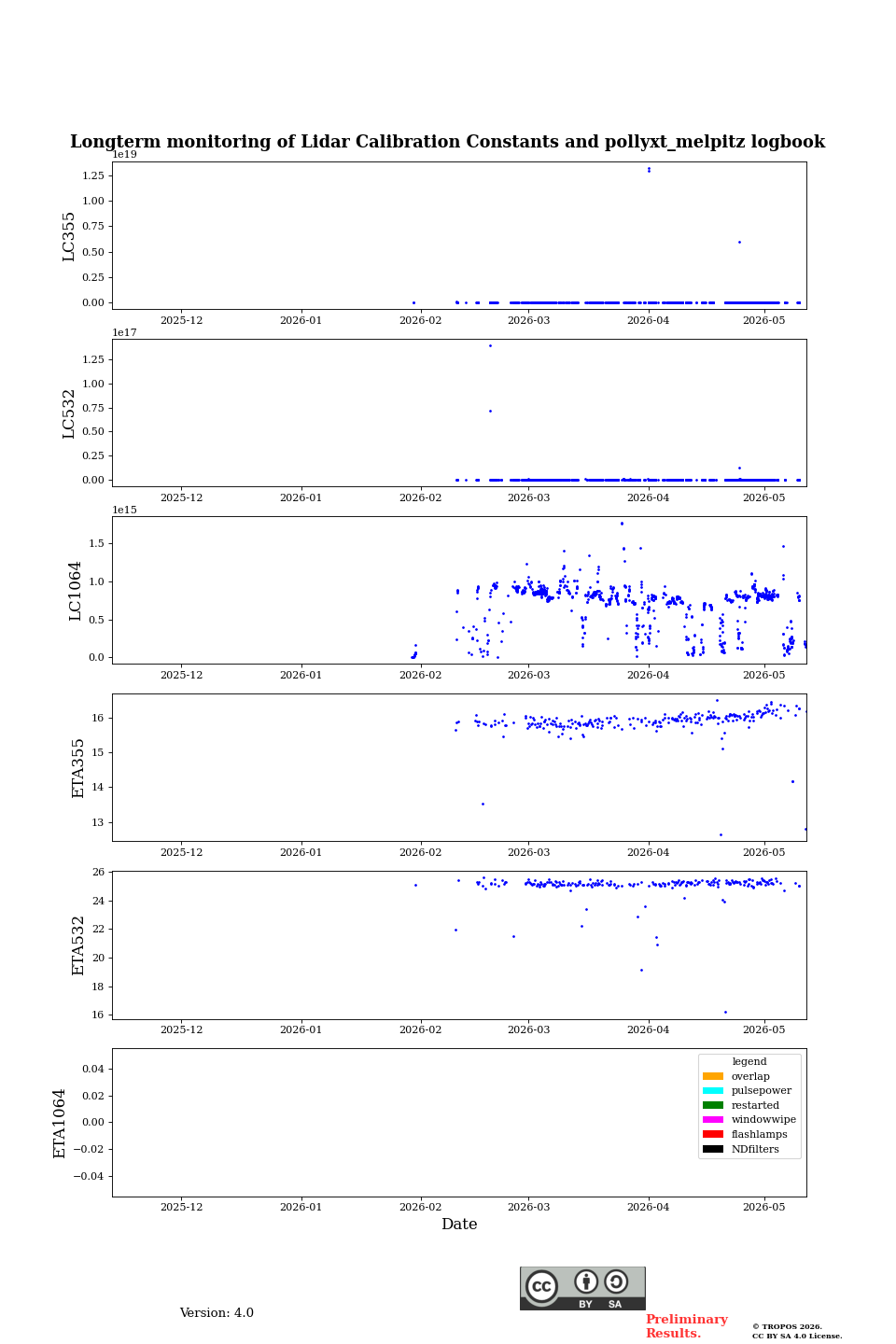Click the orange overlap legend swatch
The height and width of the screenshot is (1344, 896).
(x=713, y=1076)
